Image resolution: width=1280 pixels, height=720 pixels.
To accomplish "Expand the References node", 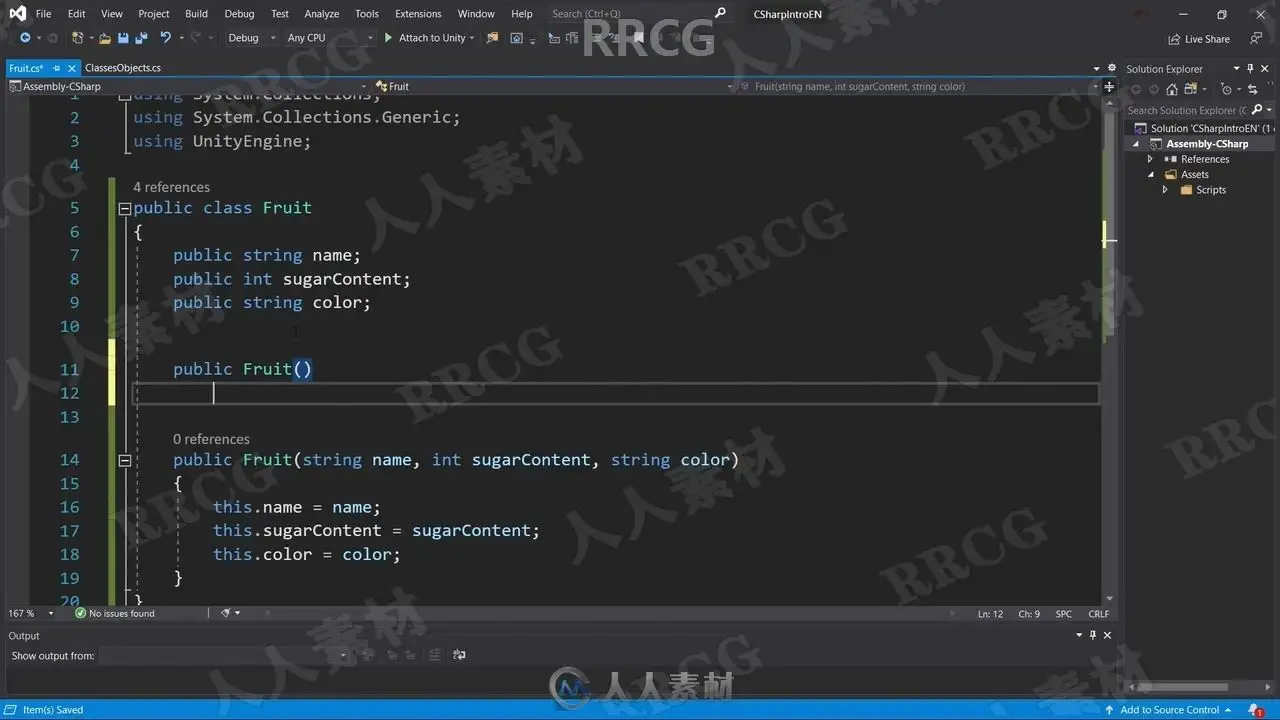I will point(1150,159).
